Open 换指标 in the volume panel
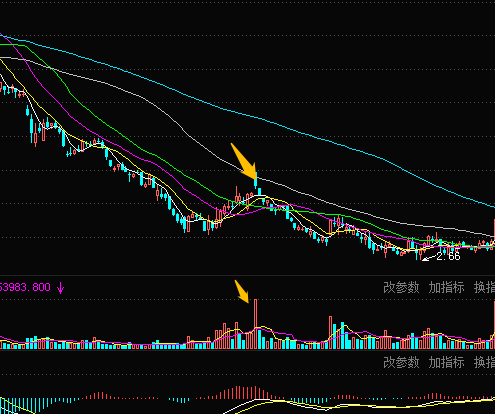 coord(484,287)
